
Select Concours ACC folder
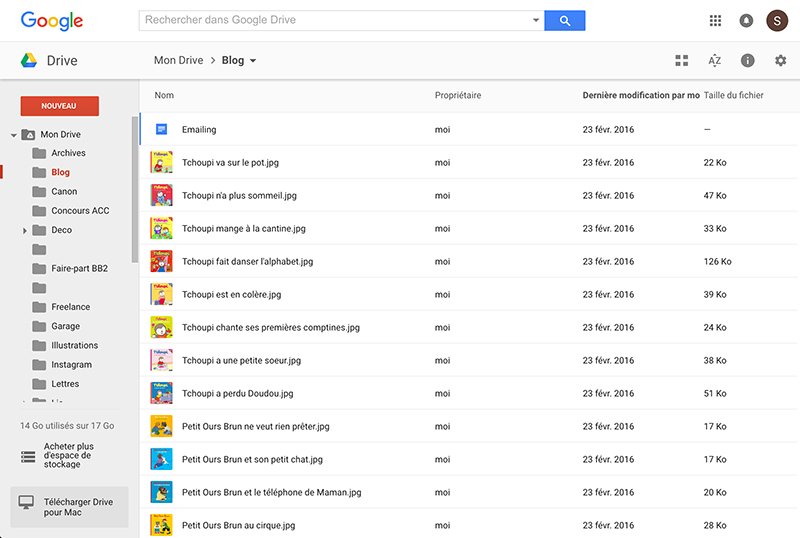(80, 211)
